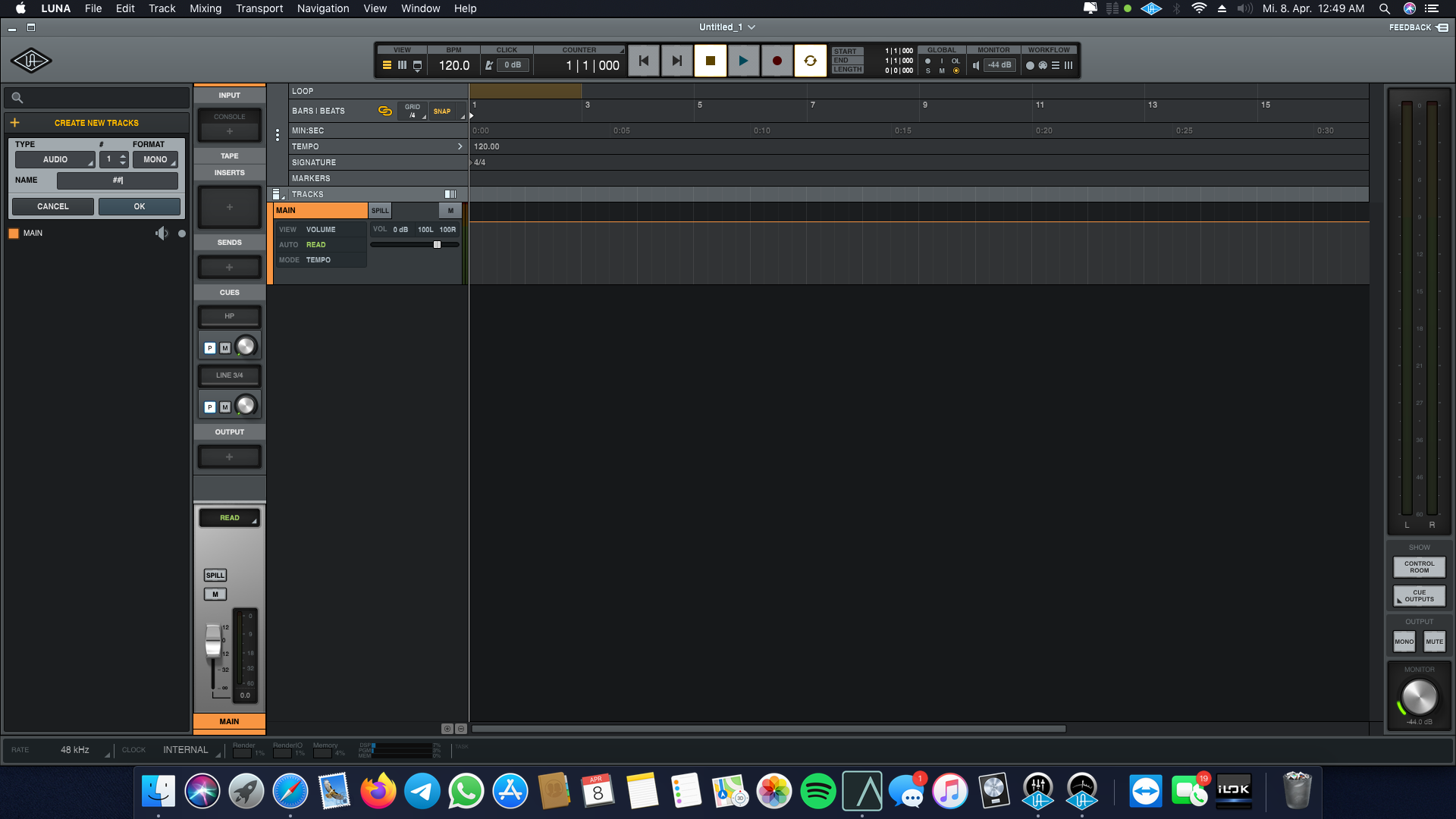Click the MAIN track pan slider handle

coord(437,245)
